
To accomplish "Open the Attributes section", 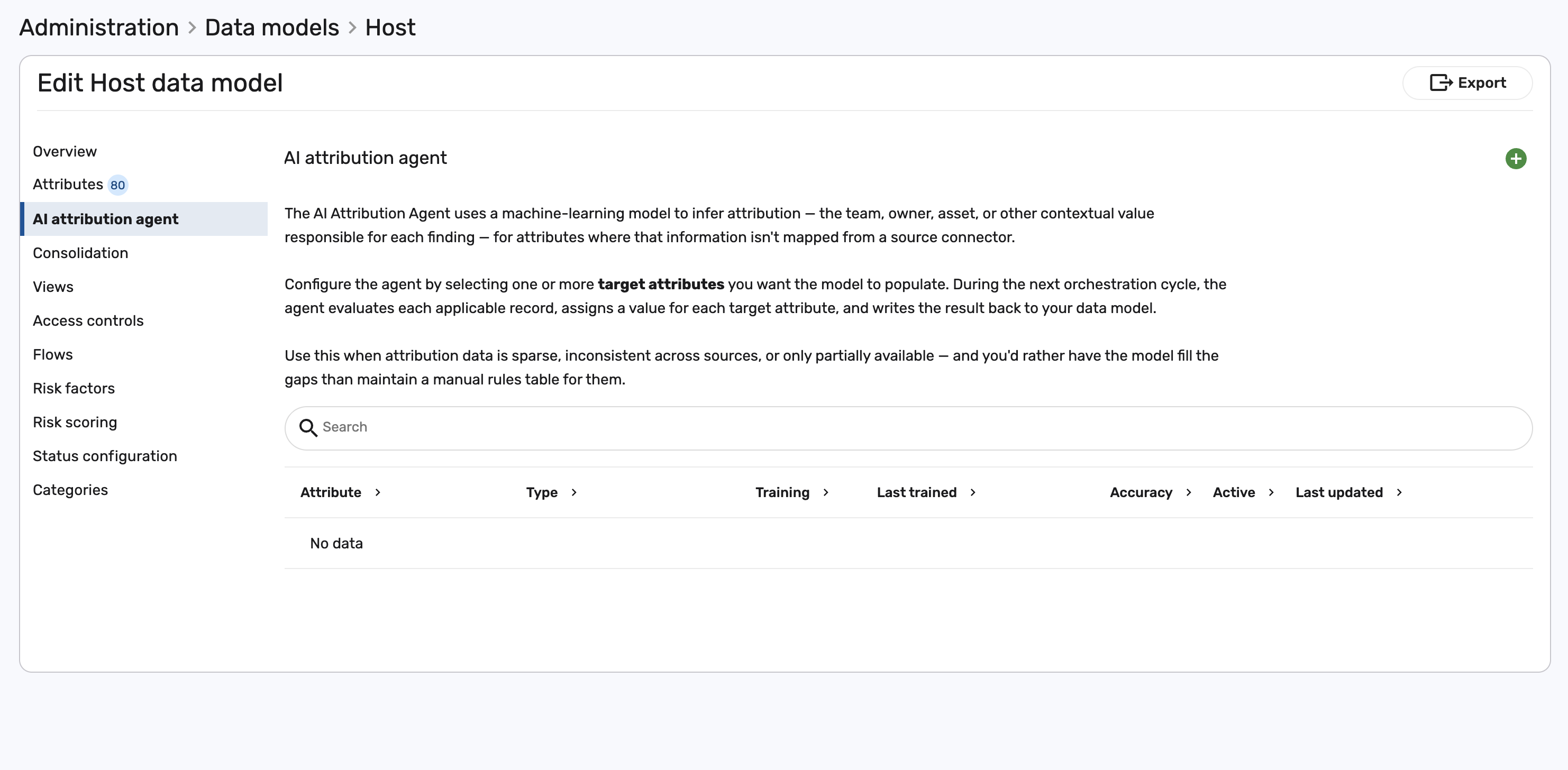I will click(68, 185).
